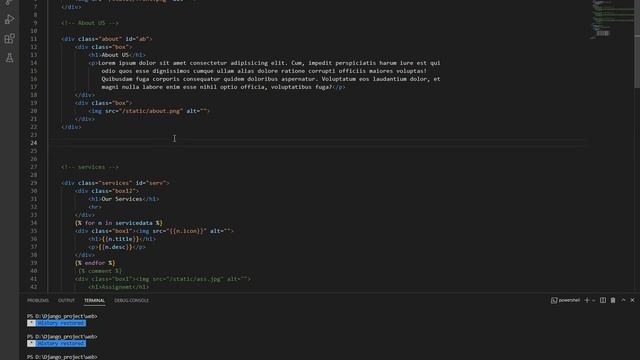Open the Testing flask view
640x360 pixels.
[x=9, y=58]
